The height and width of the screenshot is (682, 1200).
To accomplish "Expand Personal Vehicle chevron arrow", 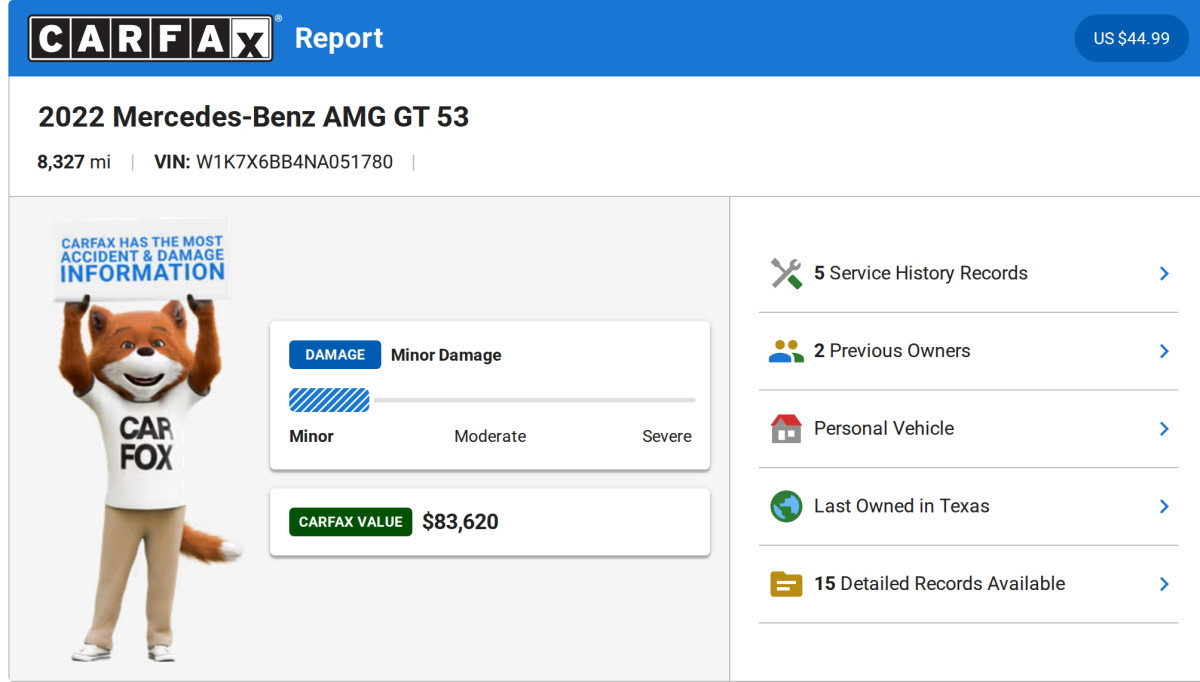I will click(x=1164, y=429).
